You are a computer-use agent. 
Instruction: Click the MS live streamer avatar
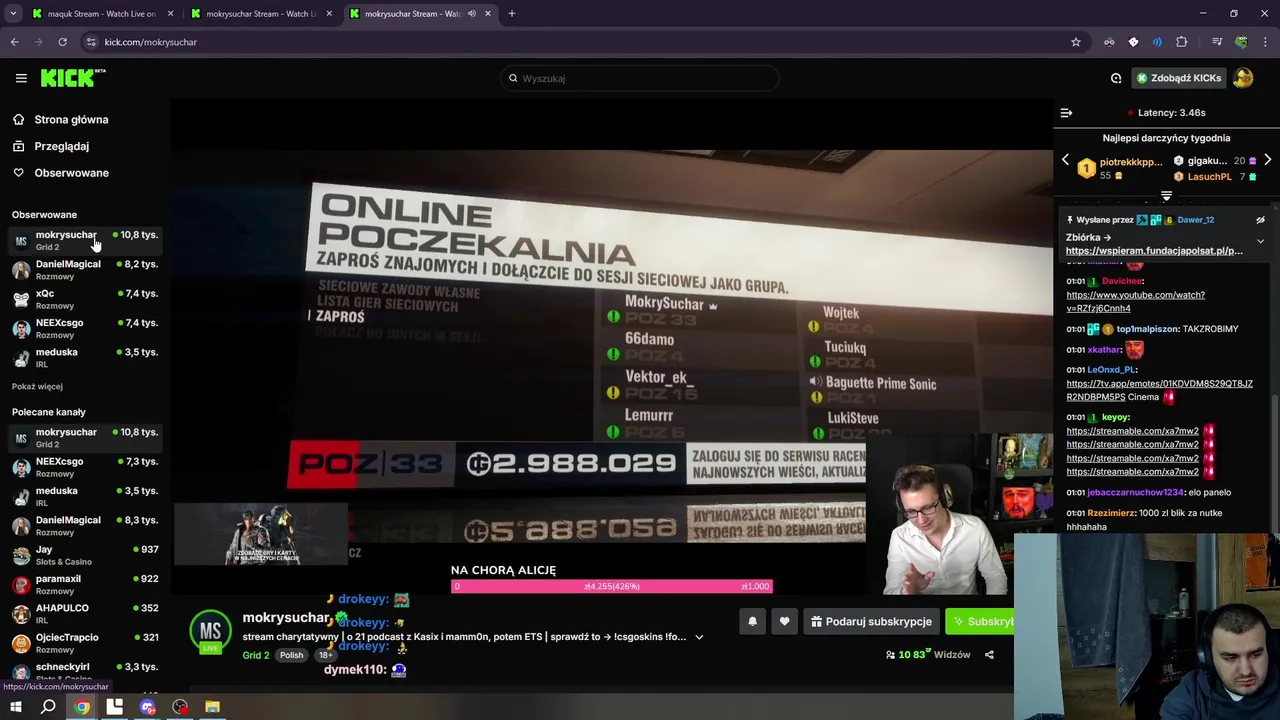click(x=210, y=632)
